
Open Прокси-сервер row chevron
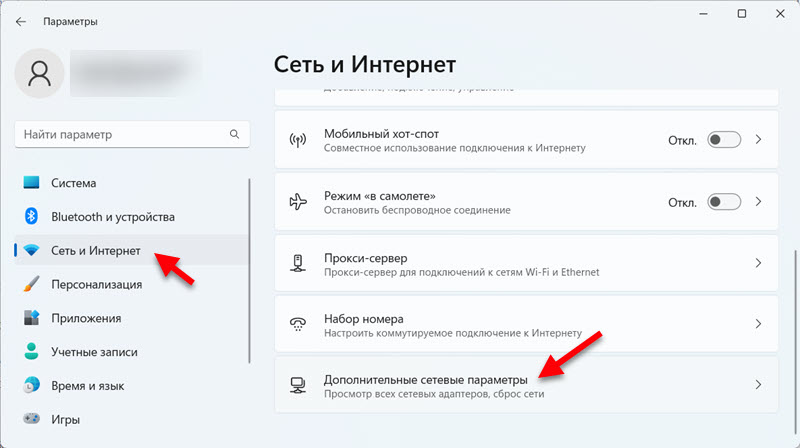(x=758, y=263)
